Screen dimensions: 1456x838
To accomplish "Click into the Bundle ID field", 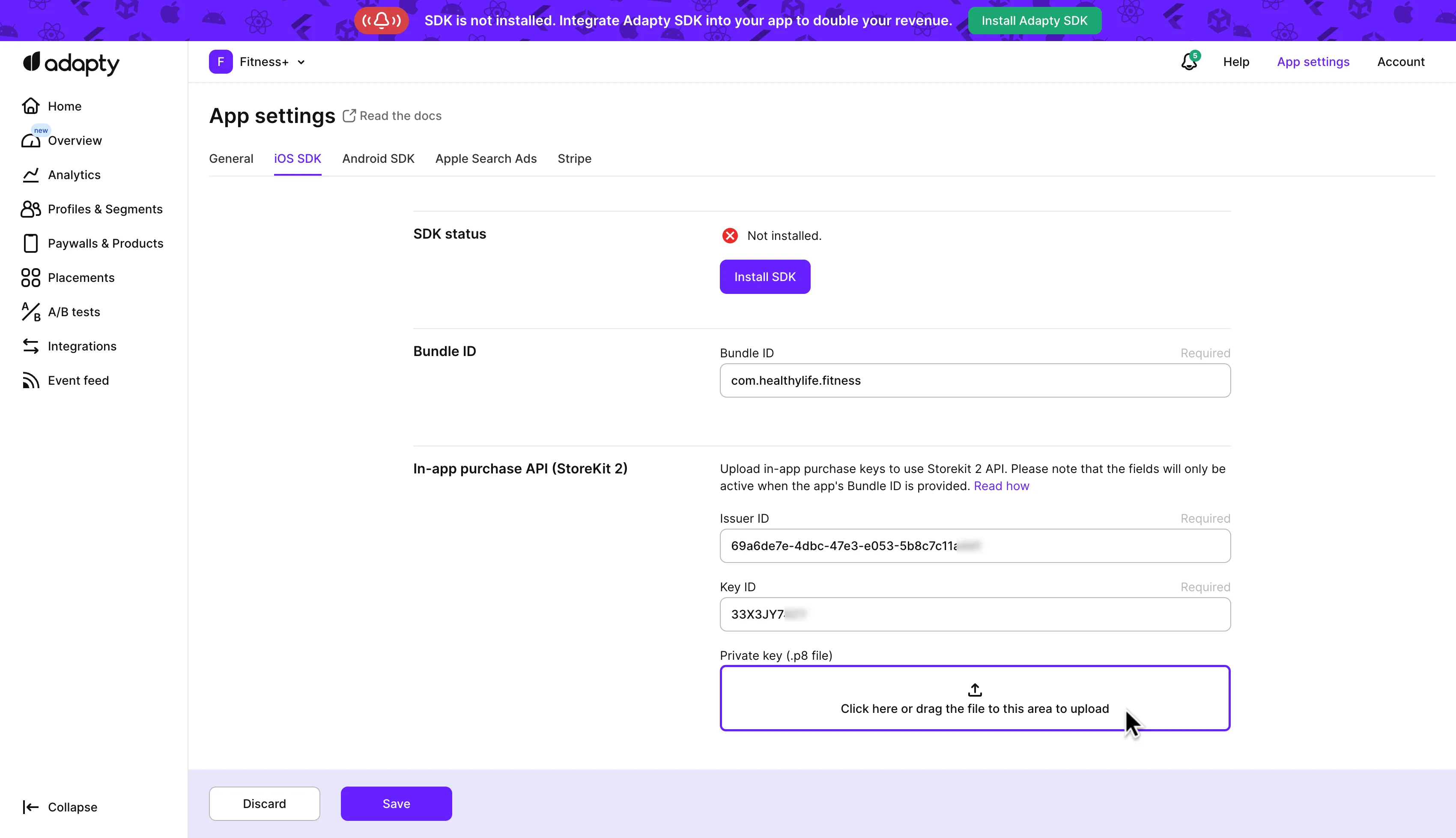I will pos(975,380).
